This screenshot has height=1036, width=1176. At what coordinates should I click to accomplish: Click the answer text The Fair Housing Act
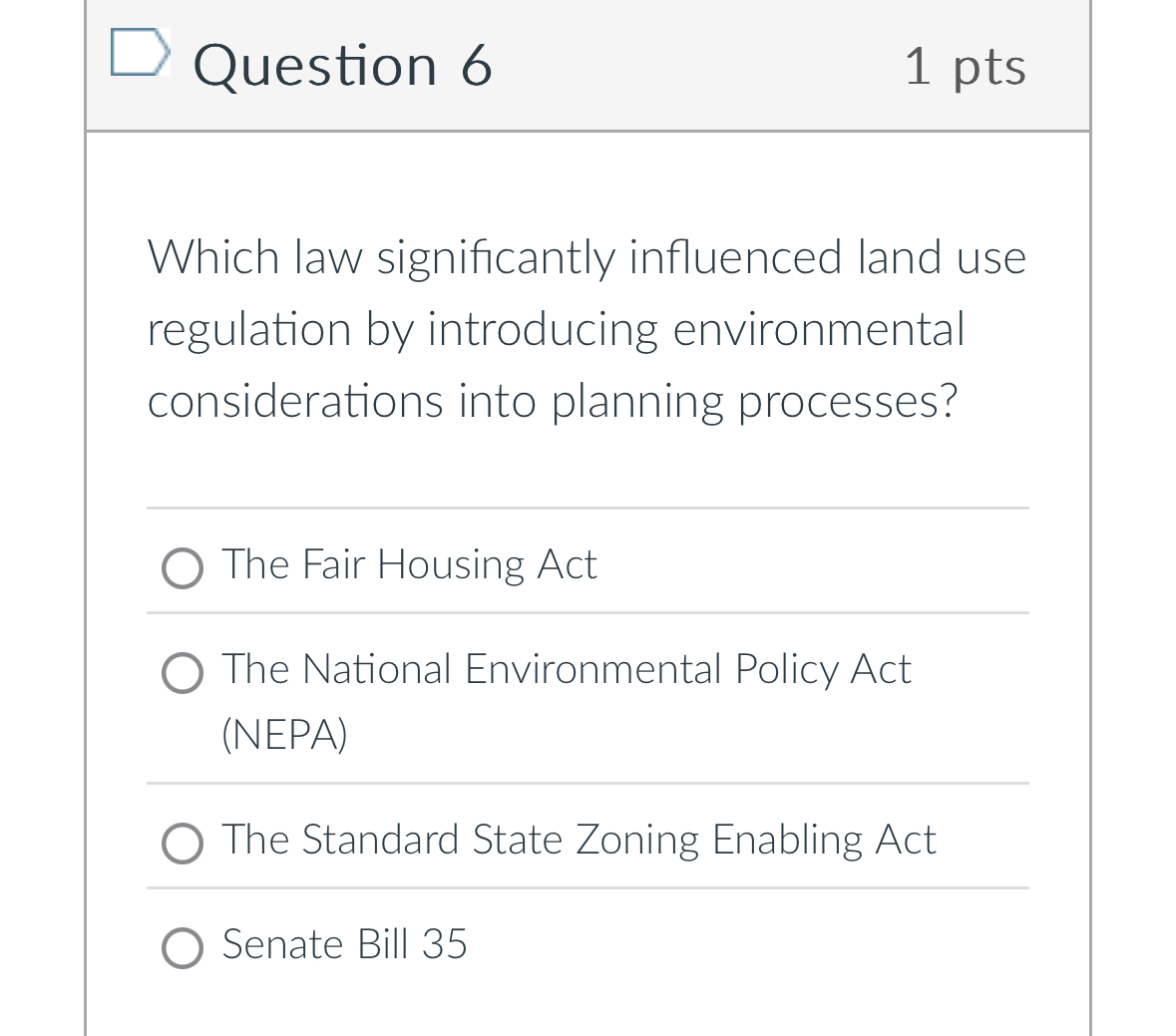[409, 564]
